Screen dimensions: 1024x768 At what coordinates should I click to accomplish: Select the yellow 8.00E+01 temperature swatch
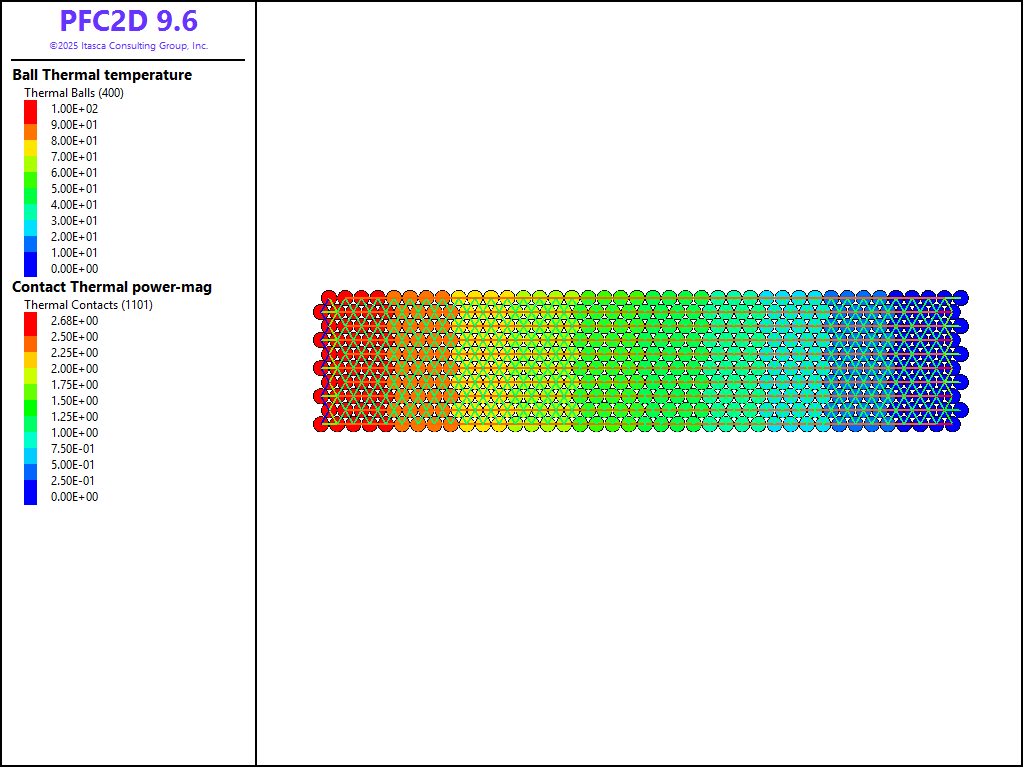click(31, 141)
